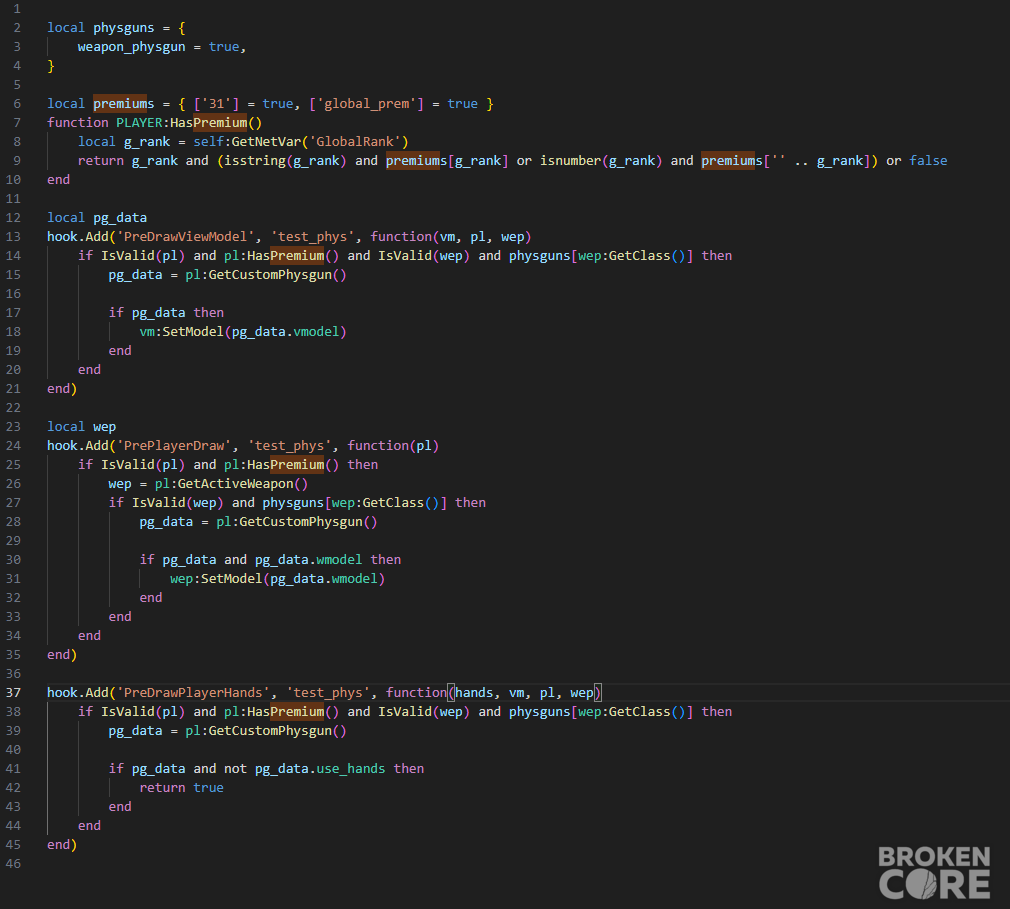Click the 'false' keyword on line 9
The width and height of the screenshot is (1010, 909).
coord(928,160)
